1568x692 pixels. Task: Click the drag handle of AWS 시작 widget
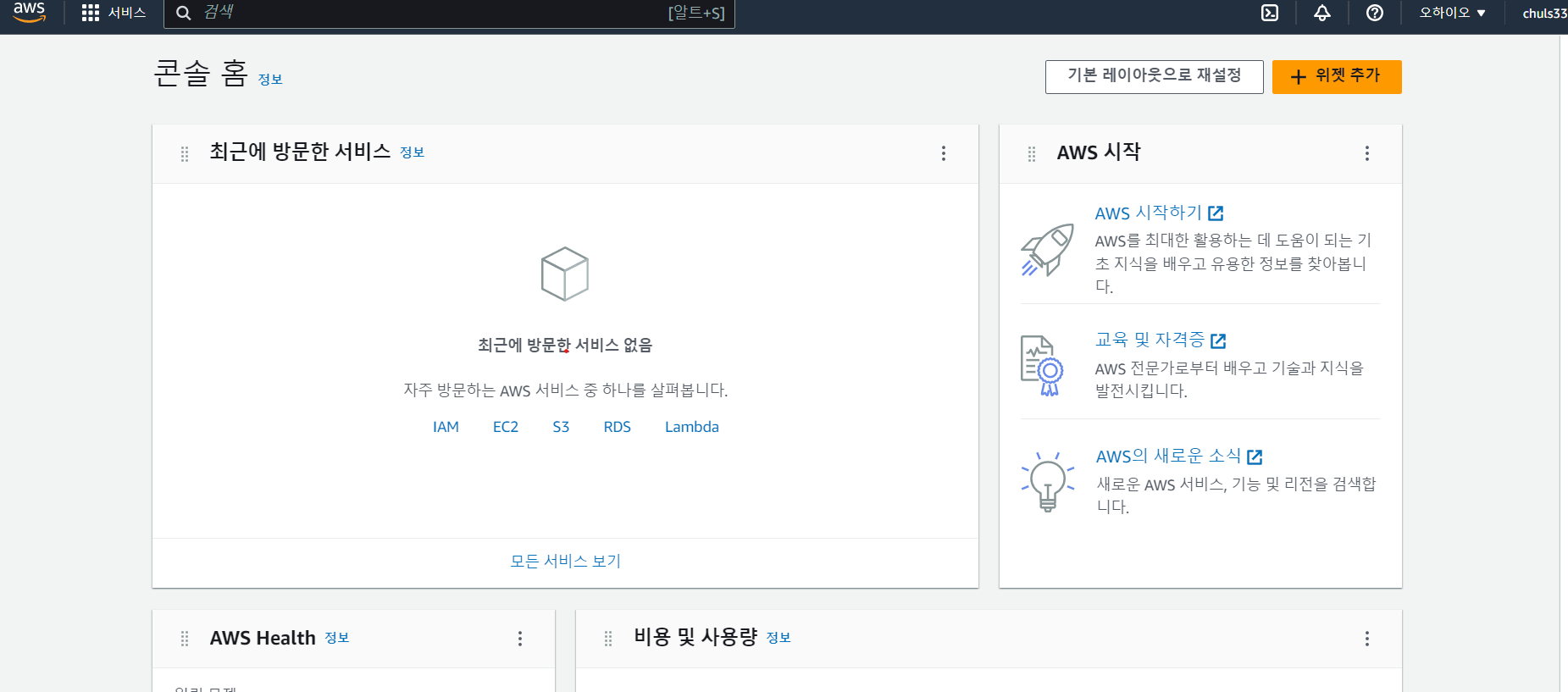point(1032,154)
